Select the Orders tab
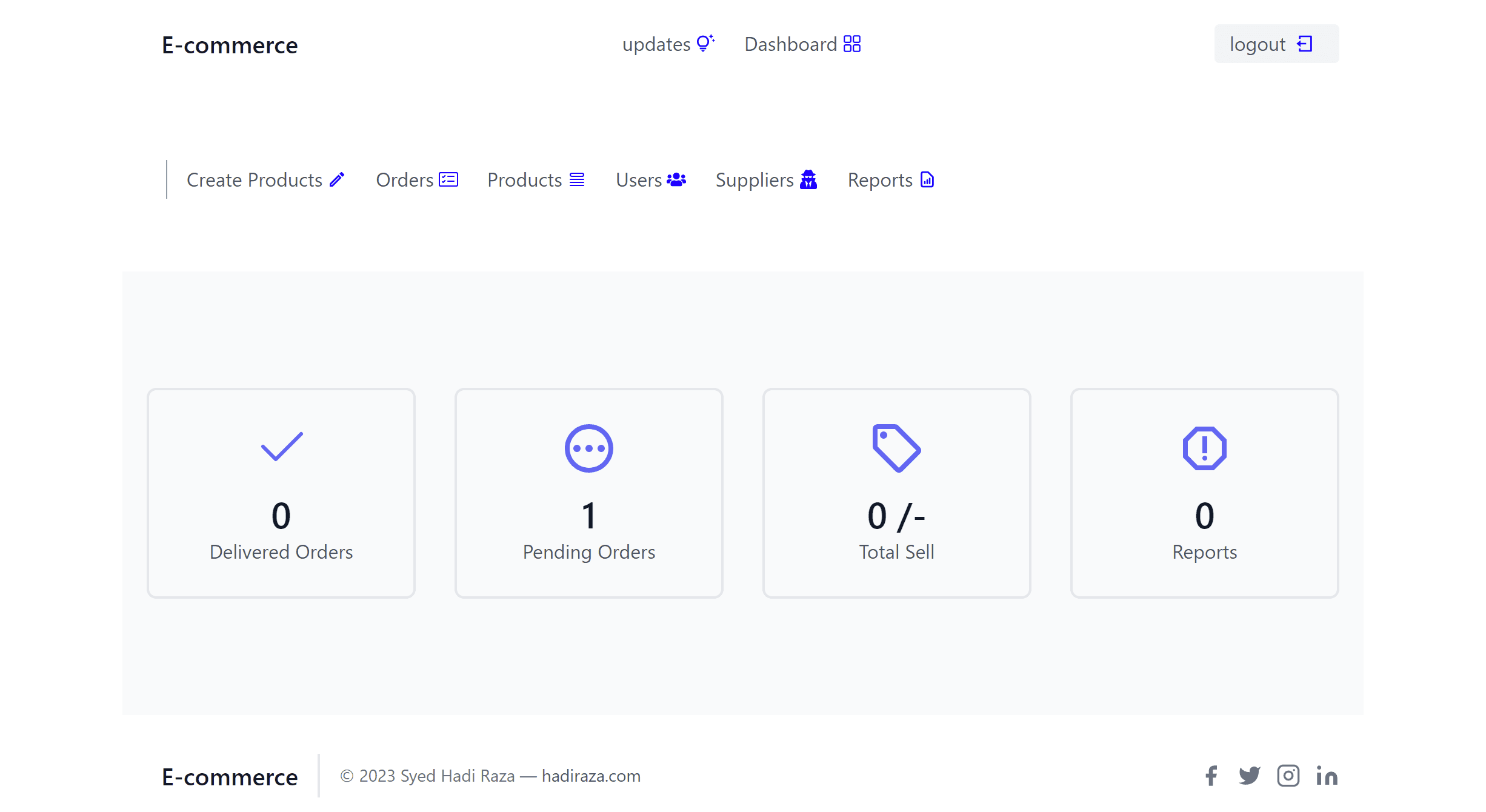Image resolution: width=1486 pixels, height=812 pixels. [417, 180]
